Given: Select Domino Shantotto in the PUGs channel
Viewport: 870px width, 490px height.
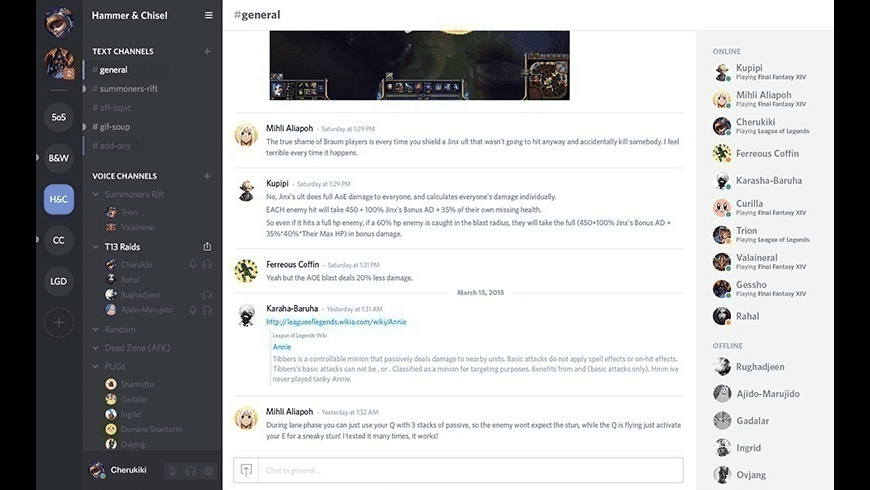Looking at the screenshot, I should pos(144,429).
